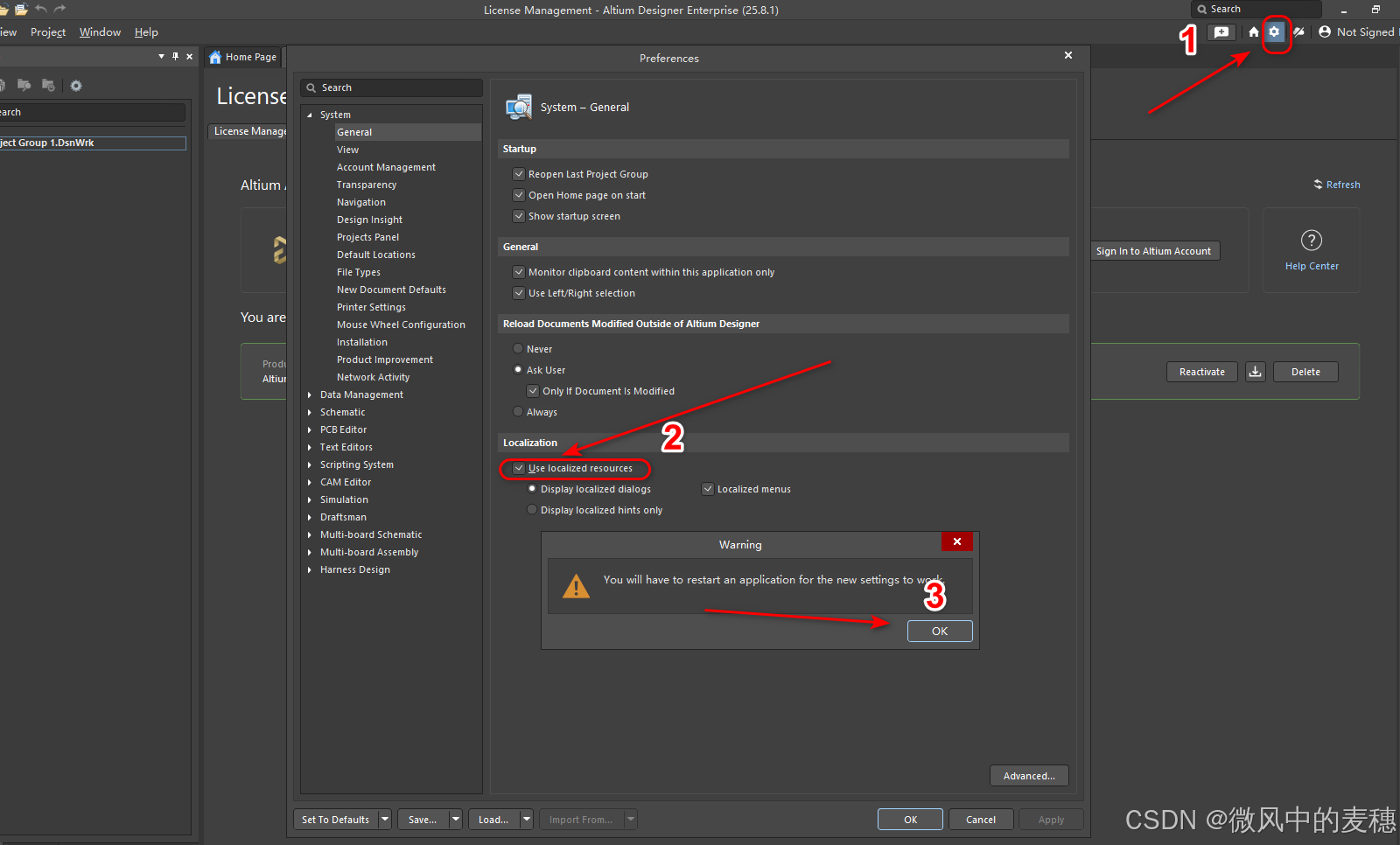Open the feedback comment icon in top bar
The height and width of the screenshot is (845, 1400).
[x=1221, y=32]
